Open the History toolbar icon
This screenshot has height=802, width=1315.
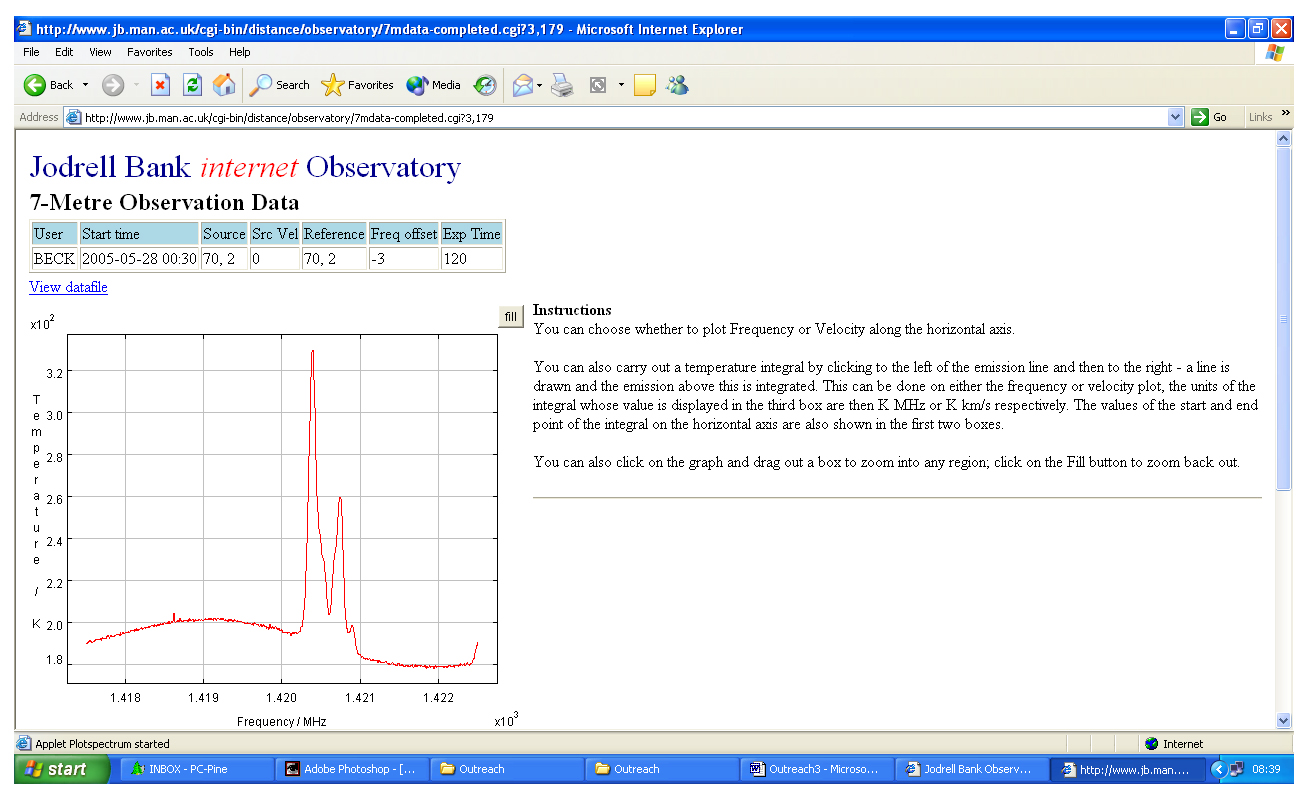point(485,85)
